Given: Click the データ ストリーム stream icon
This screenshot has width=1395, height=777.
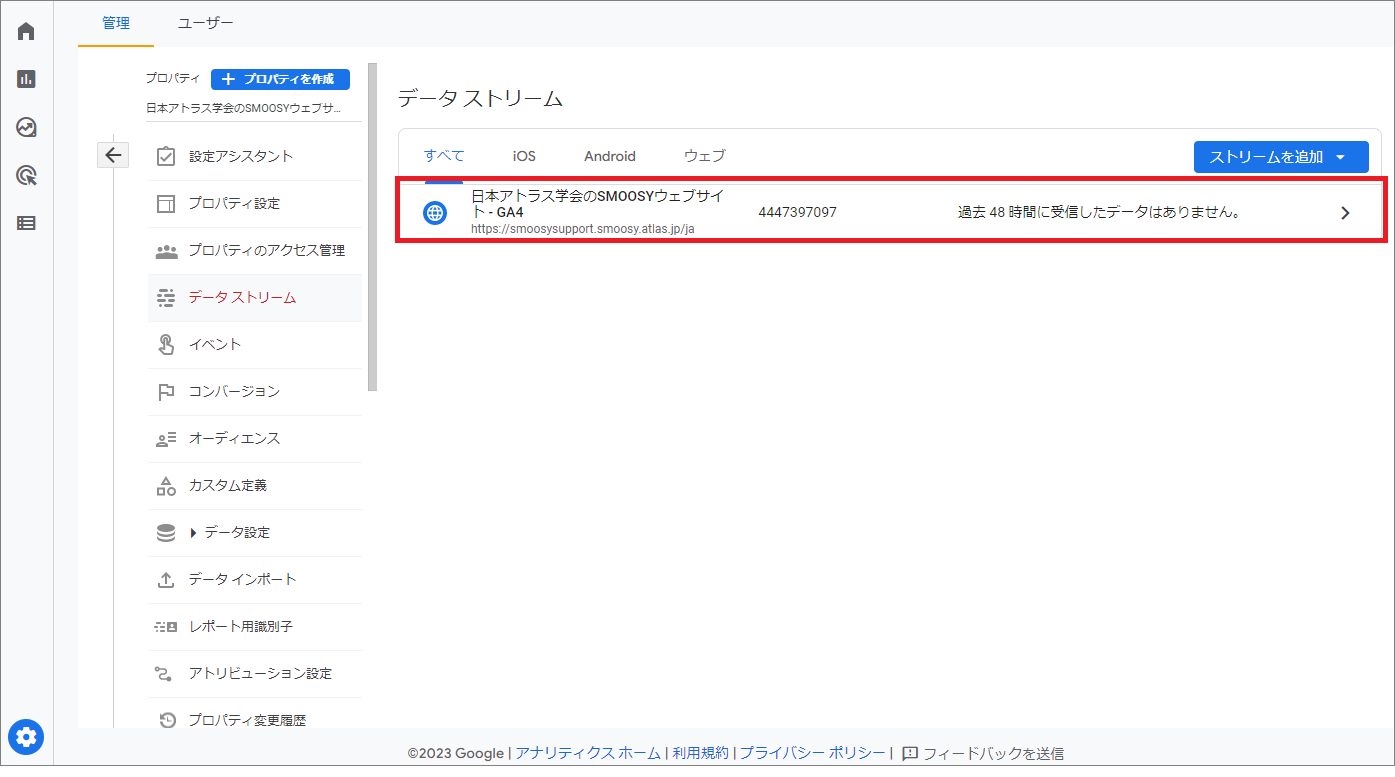Looking at the screenshot, I should [x=166, y=298].
